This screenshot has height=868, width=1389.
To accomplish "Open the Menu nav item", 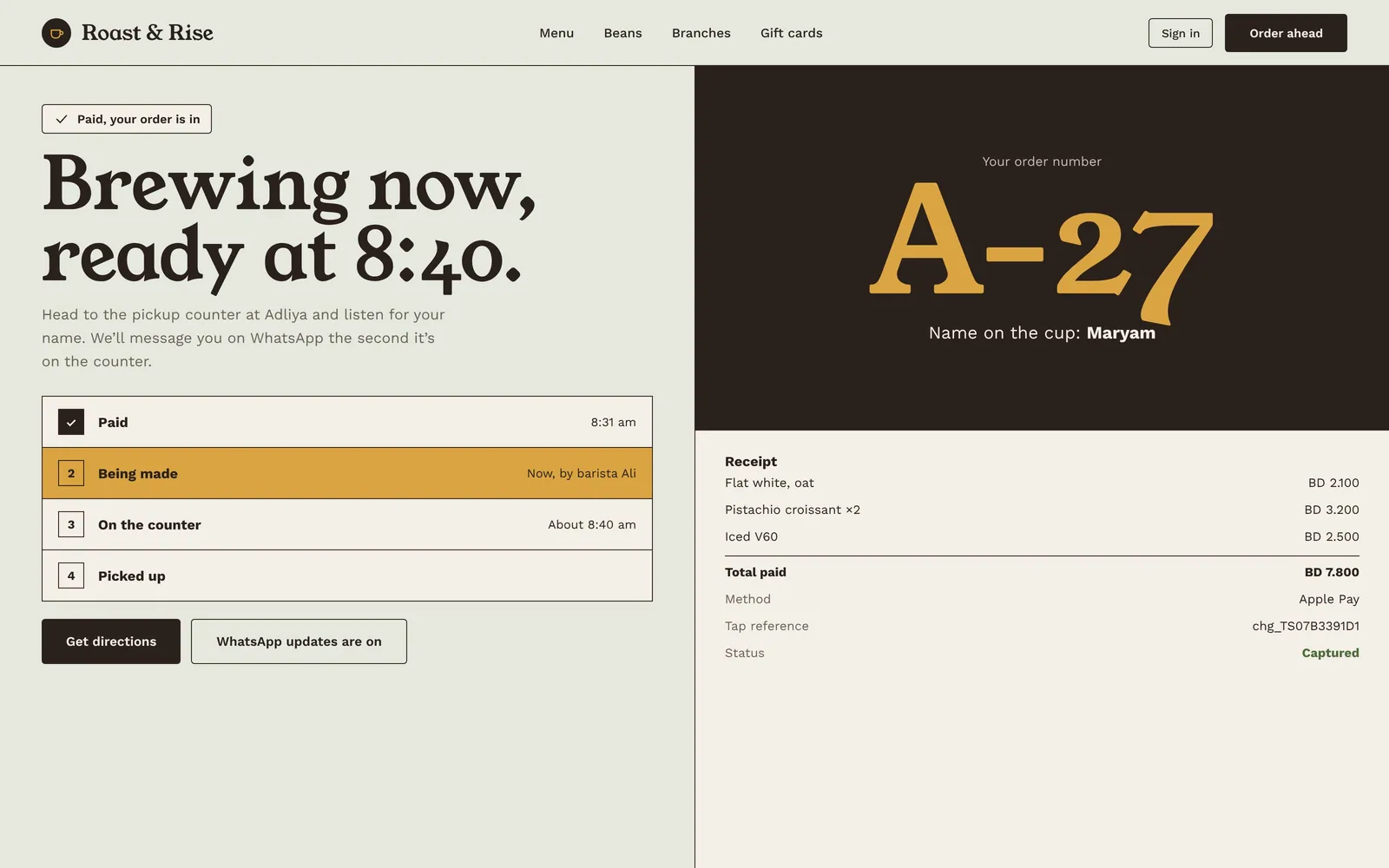I will (x=556, y=33).
